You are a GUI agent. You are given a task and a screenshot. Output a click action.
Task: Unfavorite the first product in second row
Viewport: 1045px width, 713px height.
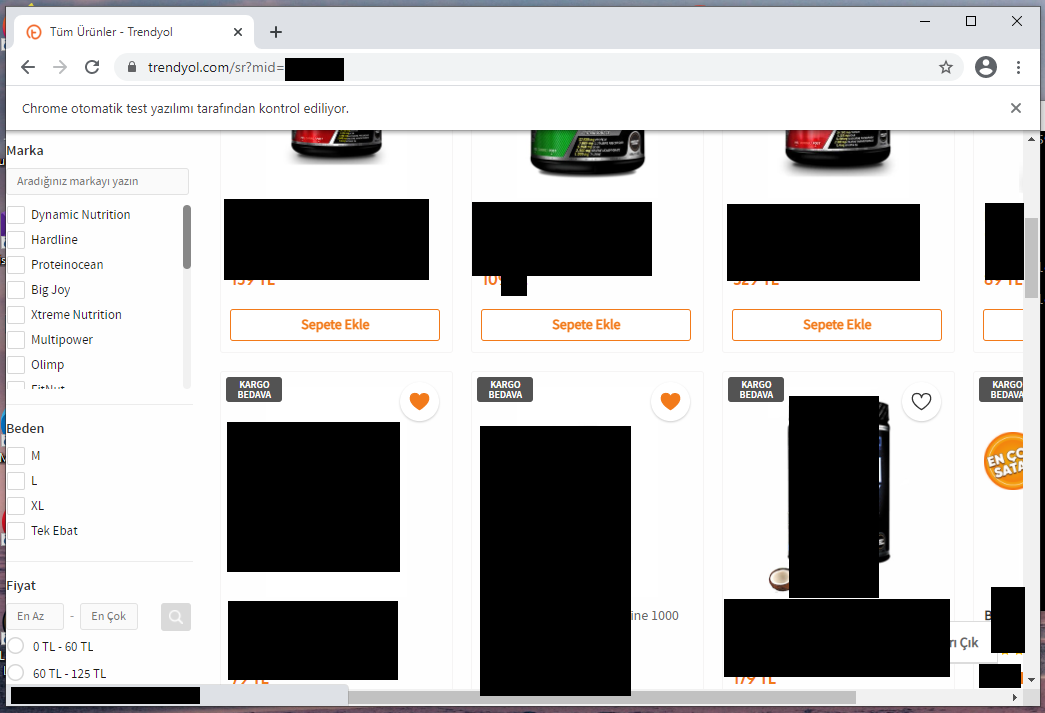pos(419,401)
